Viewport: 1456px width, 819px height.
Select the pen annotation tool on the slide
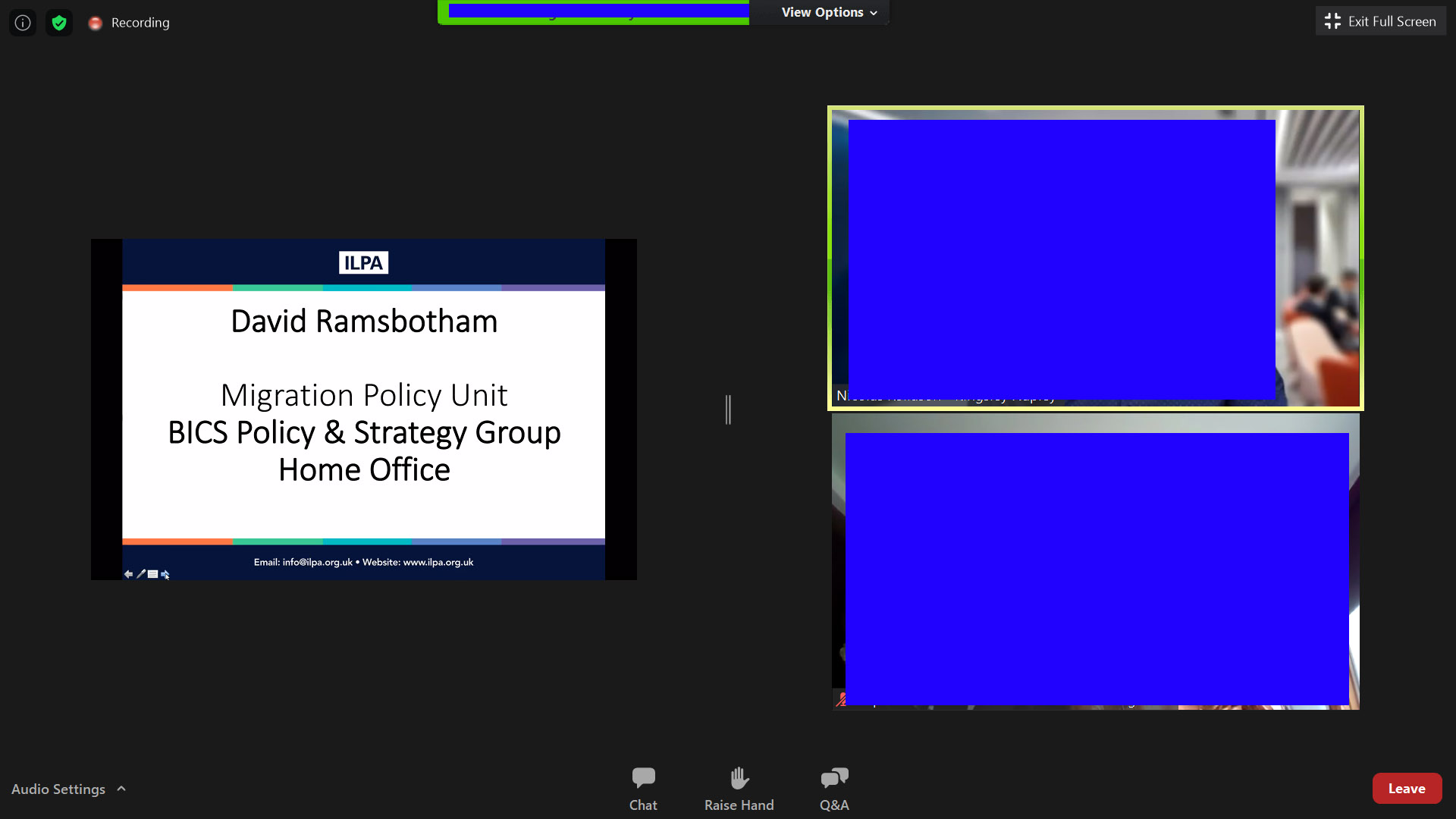point(140,574)
